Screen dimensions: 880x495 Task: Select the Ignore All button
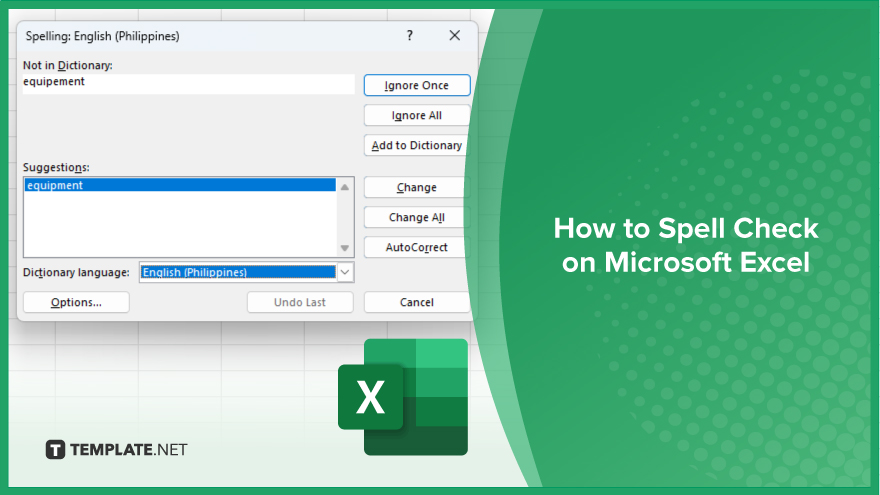(x=416, y=116)
